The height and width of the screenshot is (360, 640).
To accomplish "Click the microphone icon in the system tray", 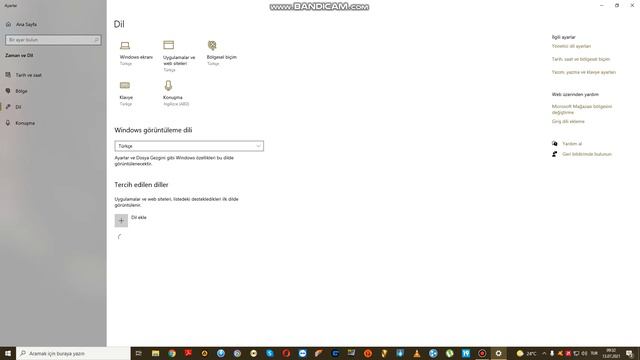I will pos(552,353).
